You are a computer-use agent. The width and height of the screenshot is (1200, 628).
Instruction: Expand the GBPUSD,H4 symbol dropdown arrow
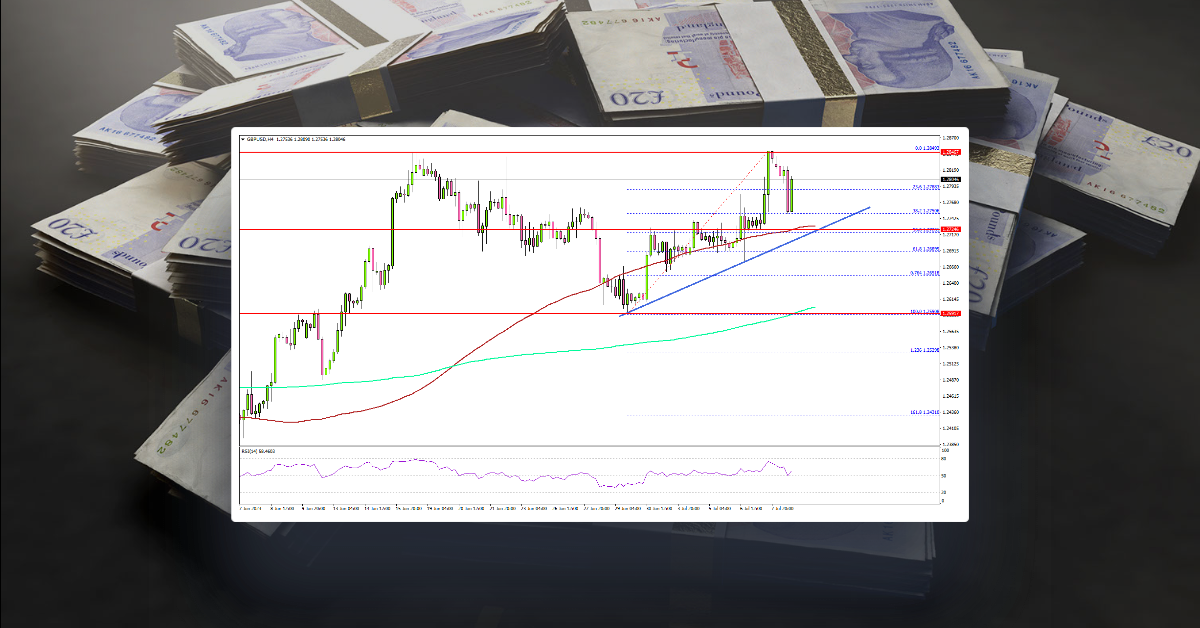[243, 140]
